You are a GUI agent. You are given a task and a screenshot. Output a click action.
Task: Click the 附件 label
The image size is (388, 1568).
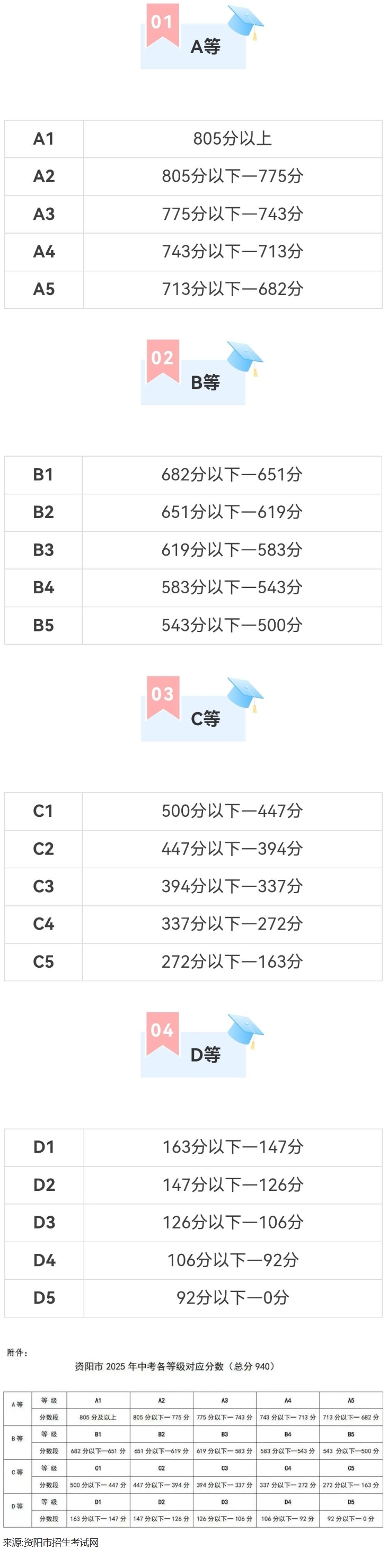click(17, 1352)
